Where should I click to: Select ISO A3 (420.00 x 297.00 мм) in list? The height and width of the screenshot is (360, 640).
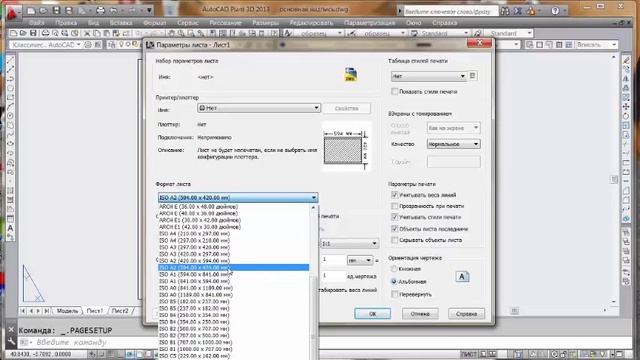point(233,254)
